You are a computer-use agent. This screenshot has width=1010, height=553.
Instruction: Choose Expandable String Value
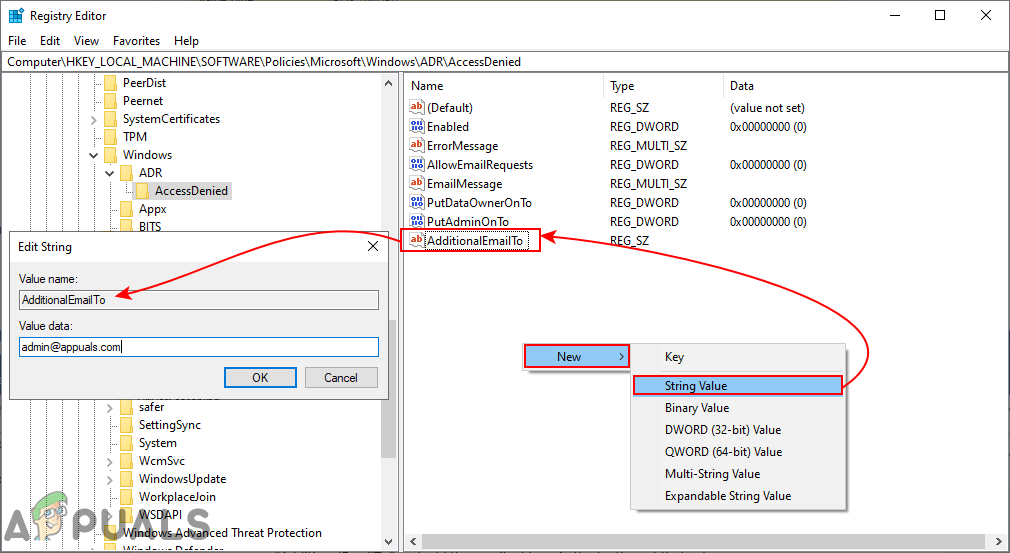coord(738,496)
